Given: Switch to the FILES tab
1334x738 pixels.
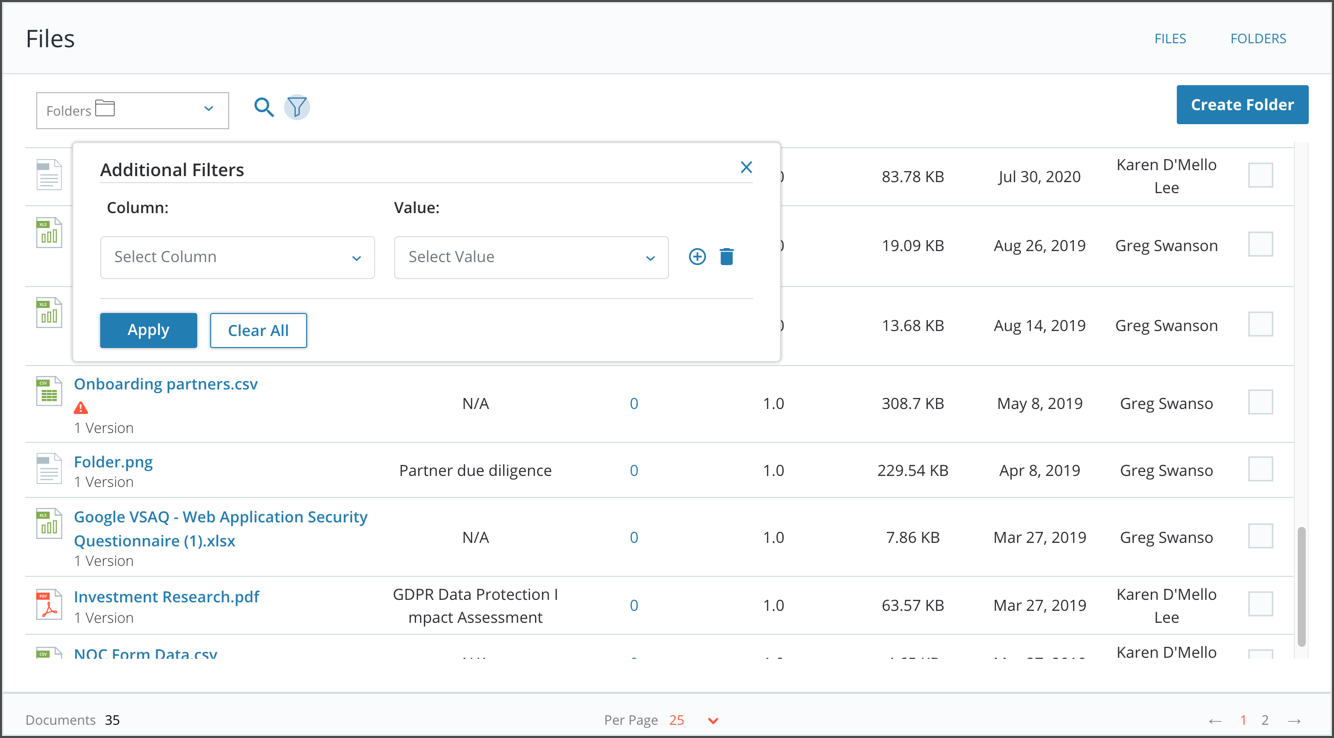Looking at the screenshot, I should tap(1170, 38).
